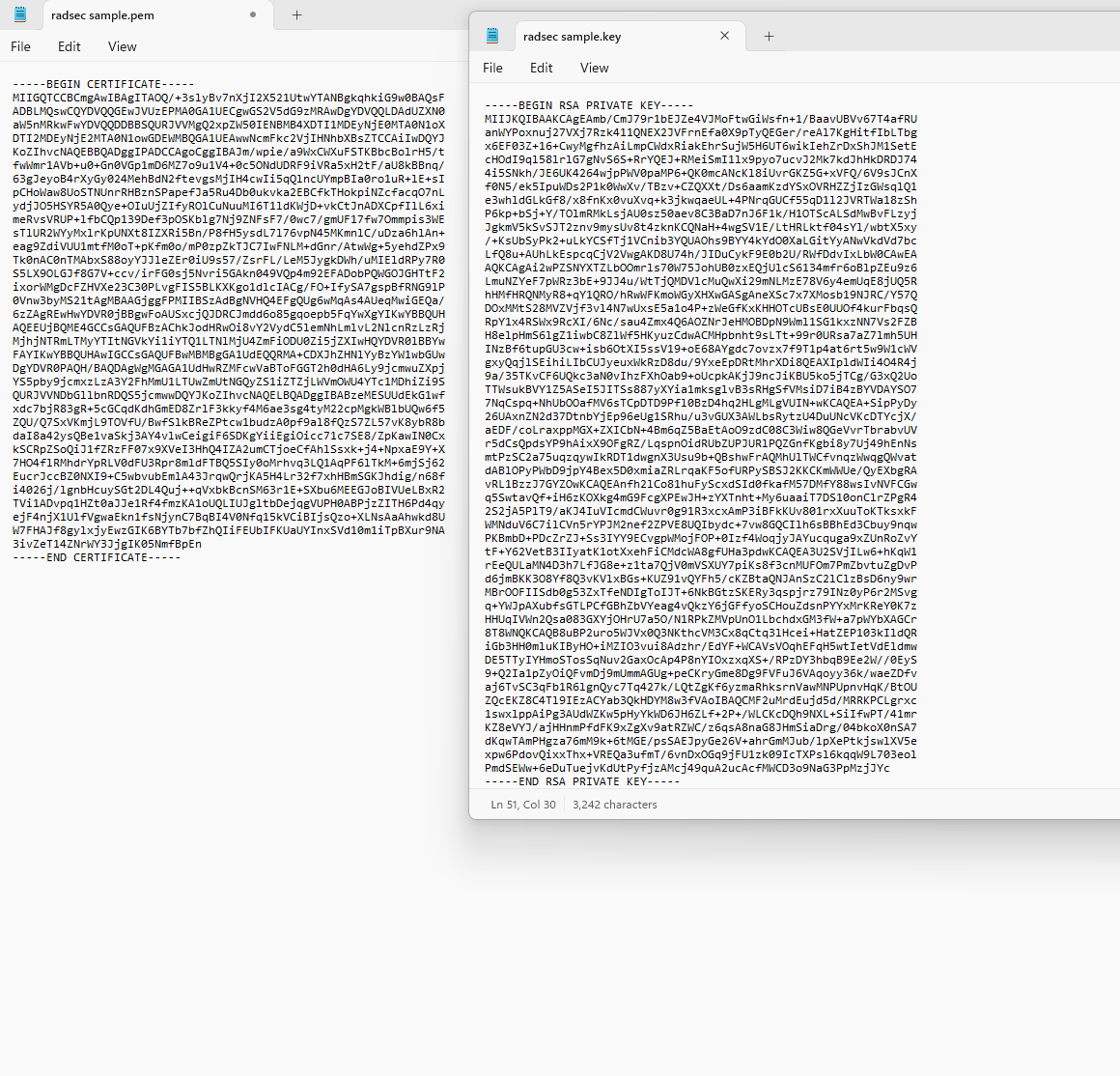This screenshot has height=1076, width=1120.
Task: Click the Notepad icon in the radsec sample.pem window
Action: coord(20,14)
